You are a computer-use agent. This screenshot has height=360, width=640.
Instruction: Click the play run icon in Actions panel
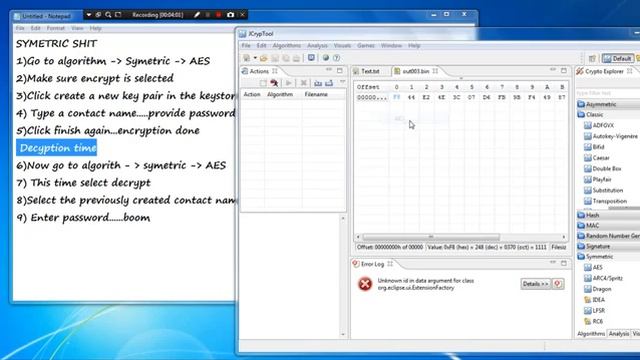pyautogui.click(x=289, y=83)
